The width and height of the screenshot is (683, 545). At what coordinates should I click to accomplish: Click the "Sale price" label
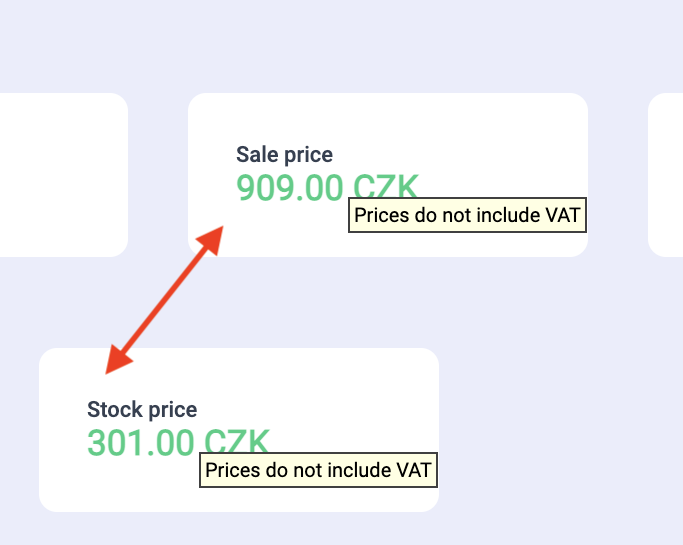tap(284, 155)
